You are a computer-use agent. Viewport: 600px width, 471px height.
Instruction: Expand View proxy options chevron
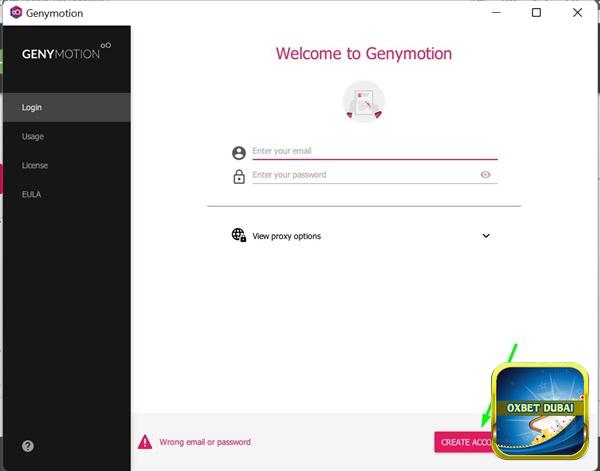486,236
